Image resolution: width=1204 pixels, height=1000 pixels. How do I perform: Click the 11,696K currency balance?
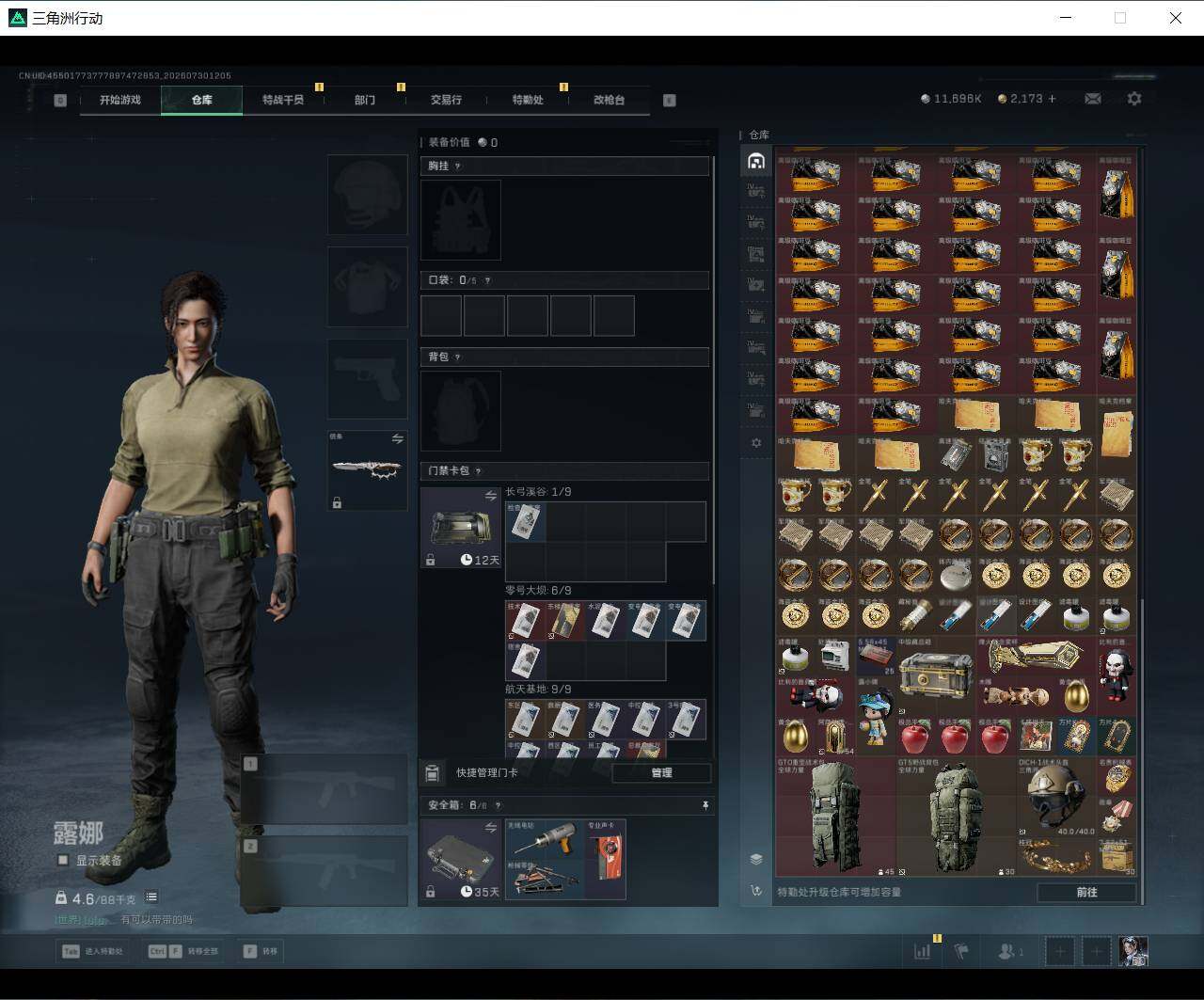951,99
